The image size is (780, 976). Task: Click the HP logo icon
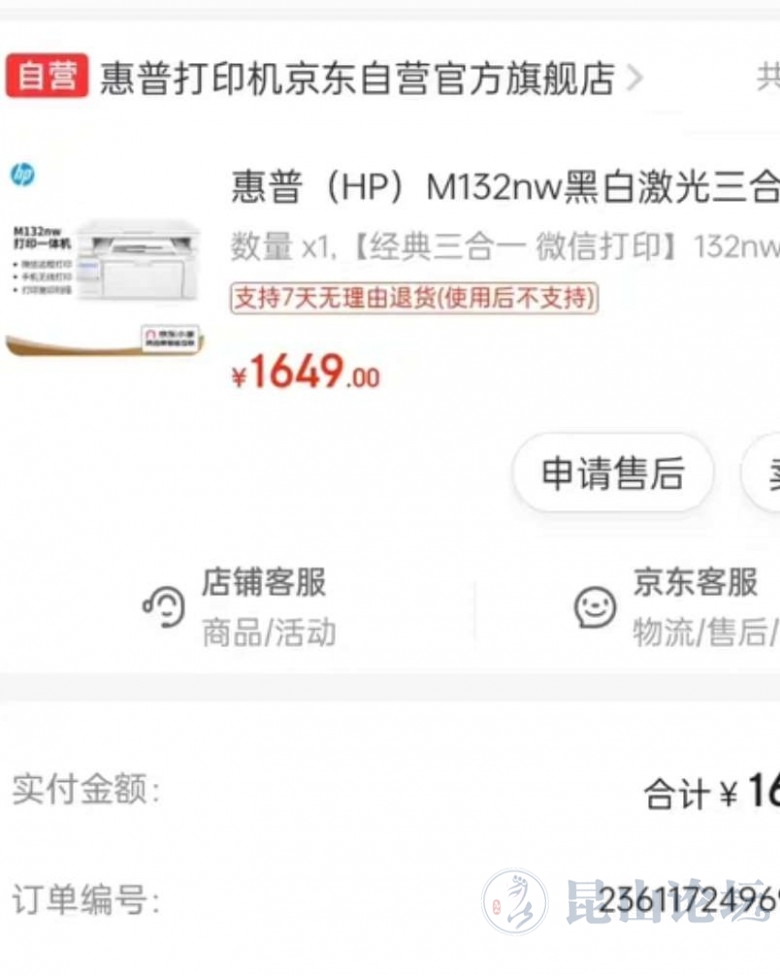point(22,174)
